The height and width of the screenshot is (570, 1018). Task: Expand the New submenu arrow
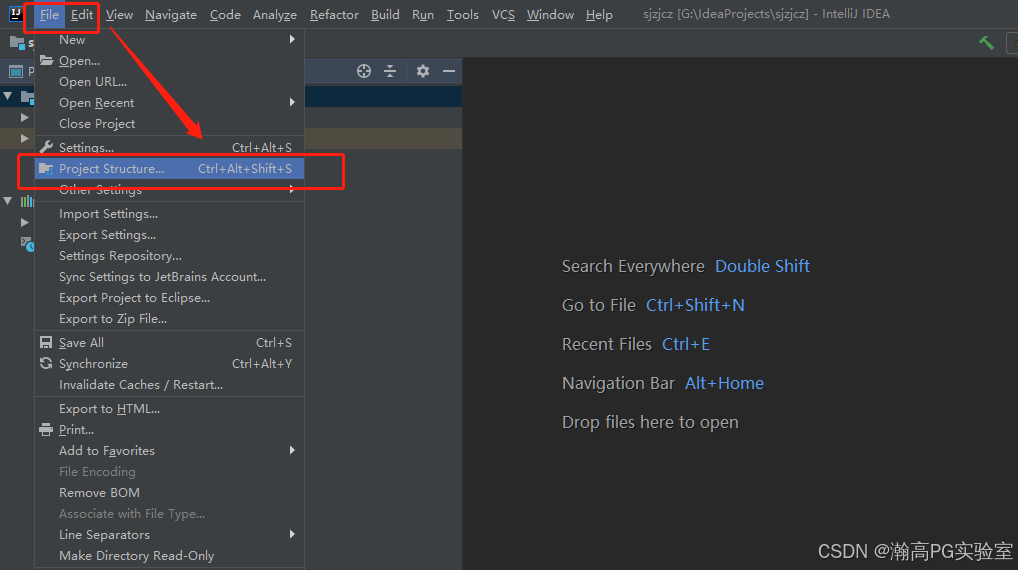coord(292,40)
